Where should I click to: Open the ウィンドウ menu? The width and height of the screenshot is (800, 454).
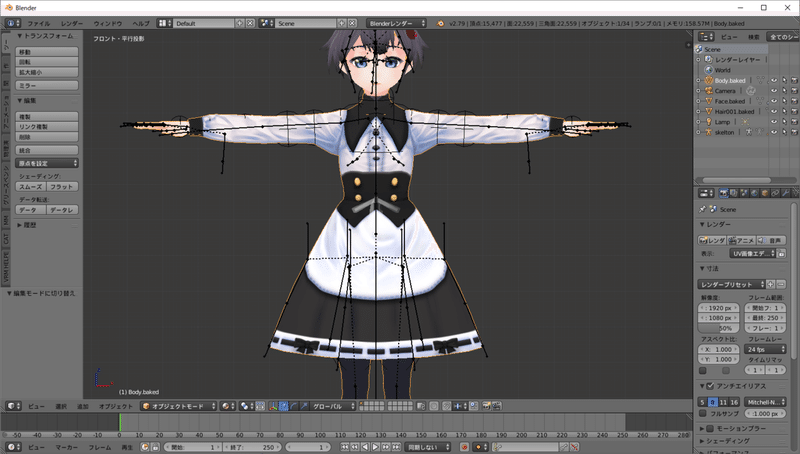[x=108, y=23]
